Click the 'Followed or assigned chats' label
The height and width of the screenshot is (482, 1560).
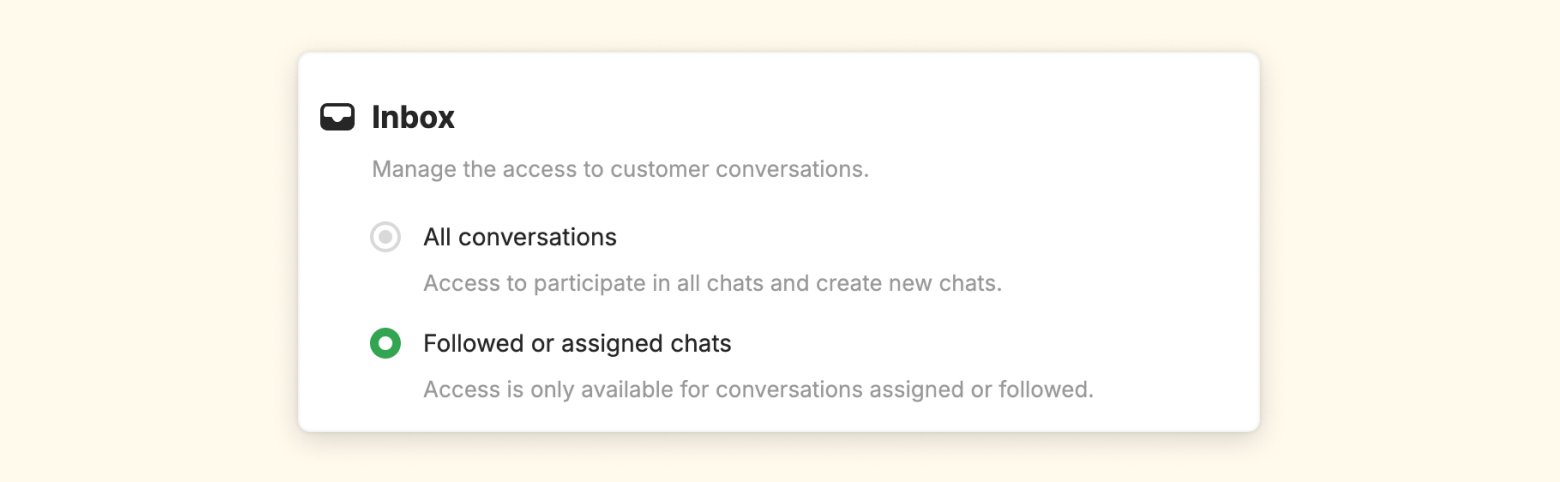point(577,344)
